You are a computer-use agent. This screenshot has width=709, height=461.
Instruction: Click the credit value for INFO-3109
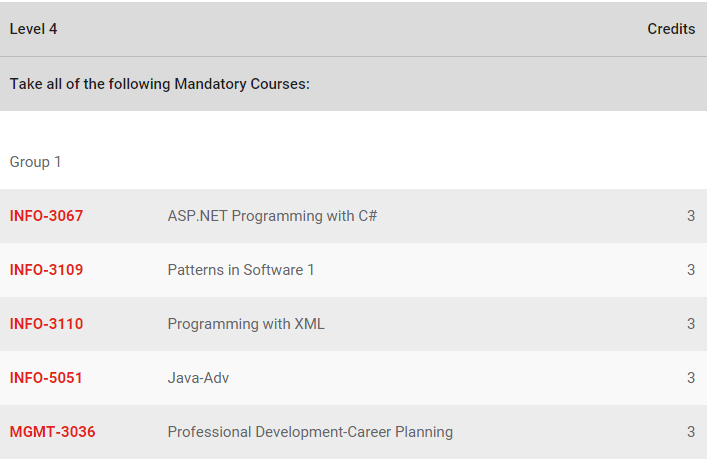click(x=691, y=270)
